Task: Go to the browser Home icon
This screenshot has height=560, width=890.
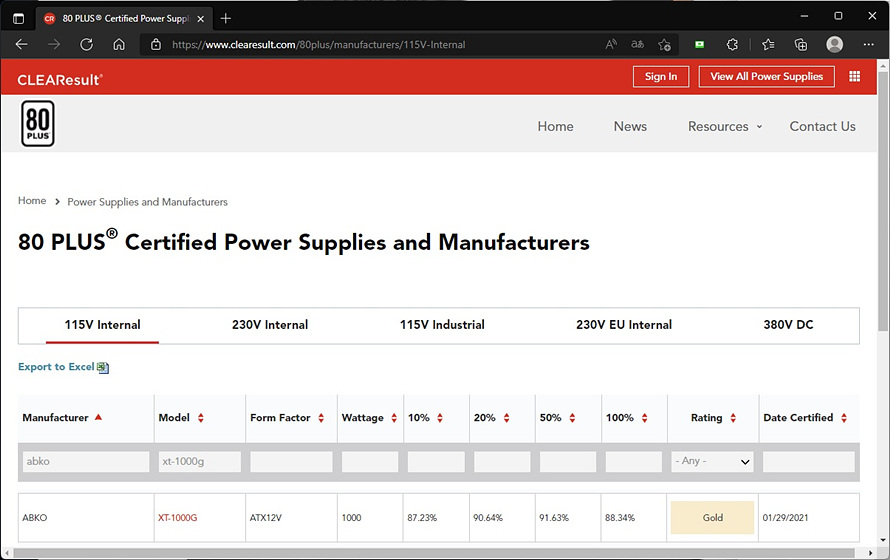Action: (x=119, y=44)
